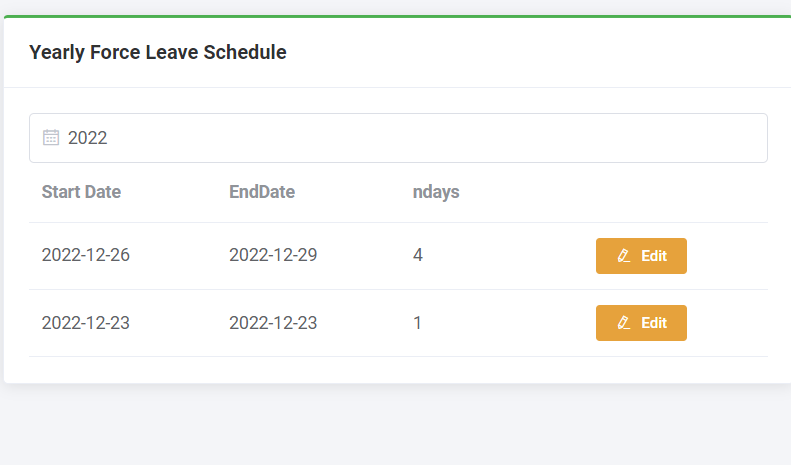The width and height of the screenshot is (791, 465).
Task: Click the empty space right of first Edit button
Action: [x=728, y=256]
